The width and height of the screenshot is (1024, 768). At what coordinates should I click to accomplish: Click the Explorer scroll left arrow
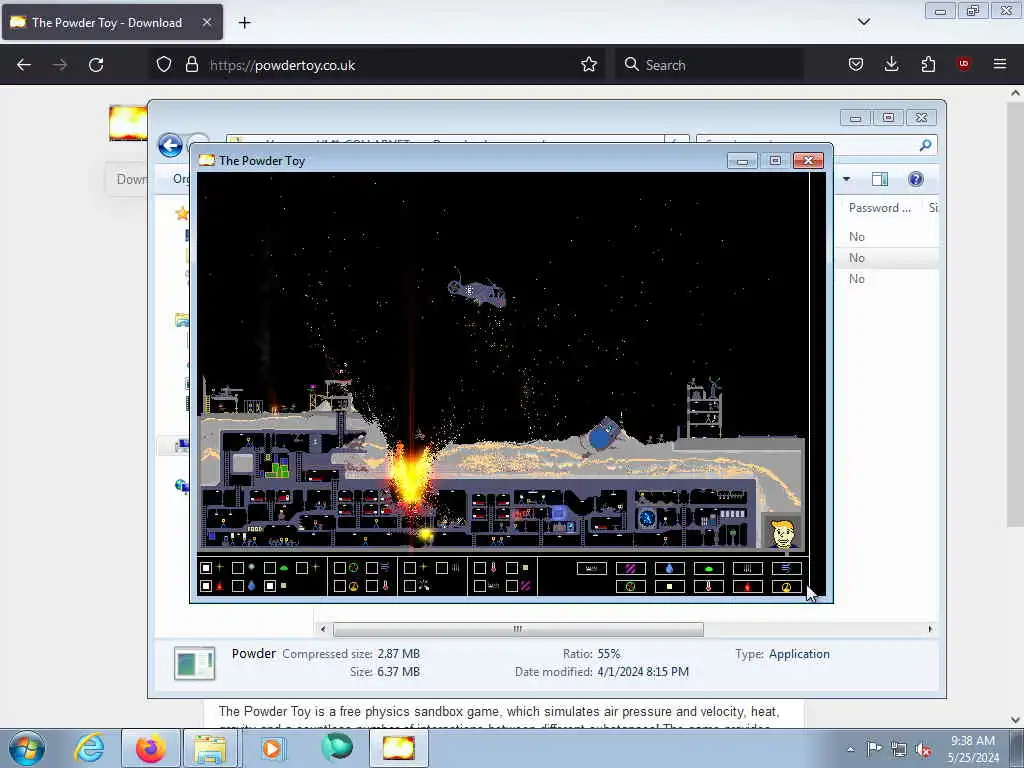pos(323,629)
